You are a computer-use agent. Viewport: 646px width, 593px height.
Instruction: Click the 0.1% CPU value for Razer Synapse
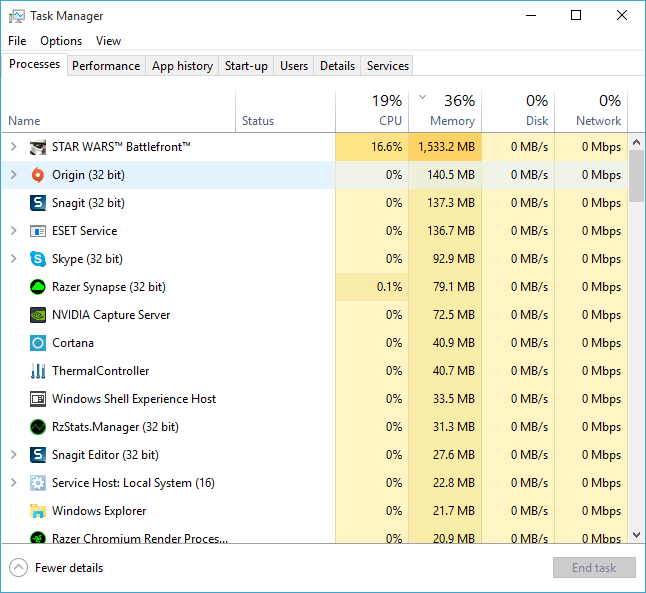pyautogui.click(x=389, y=287)
